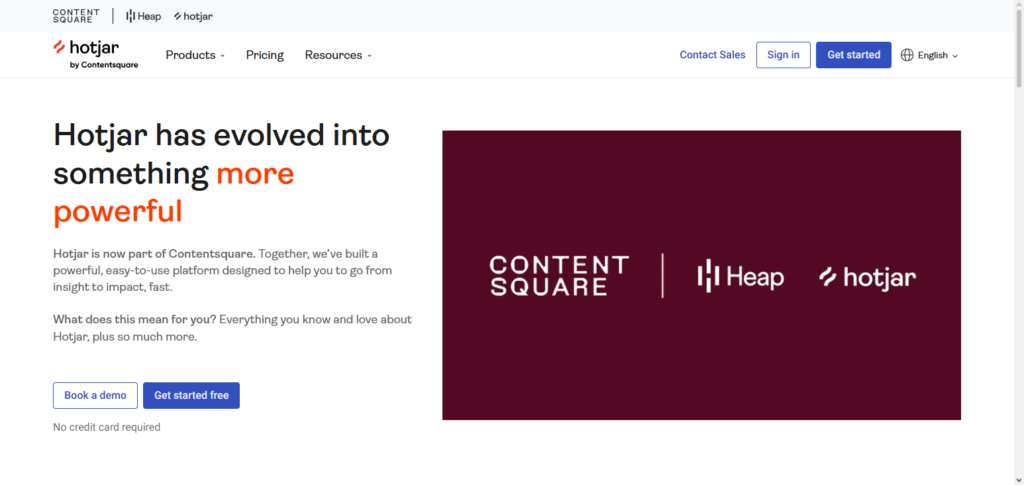Click the Get started button in header

(x=853, y=55)
